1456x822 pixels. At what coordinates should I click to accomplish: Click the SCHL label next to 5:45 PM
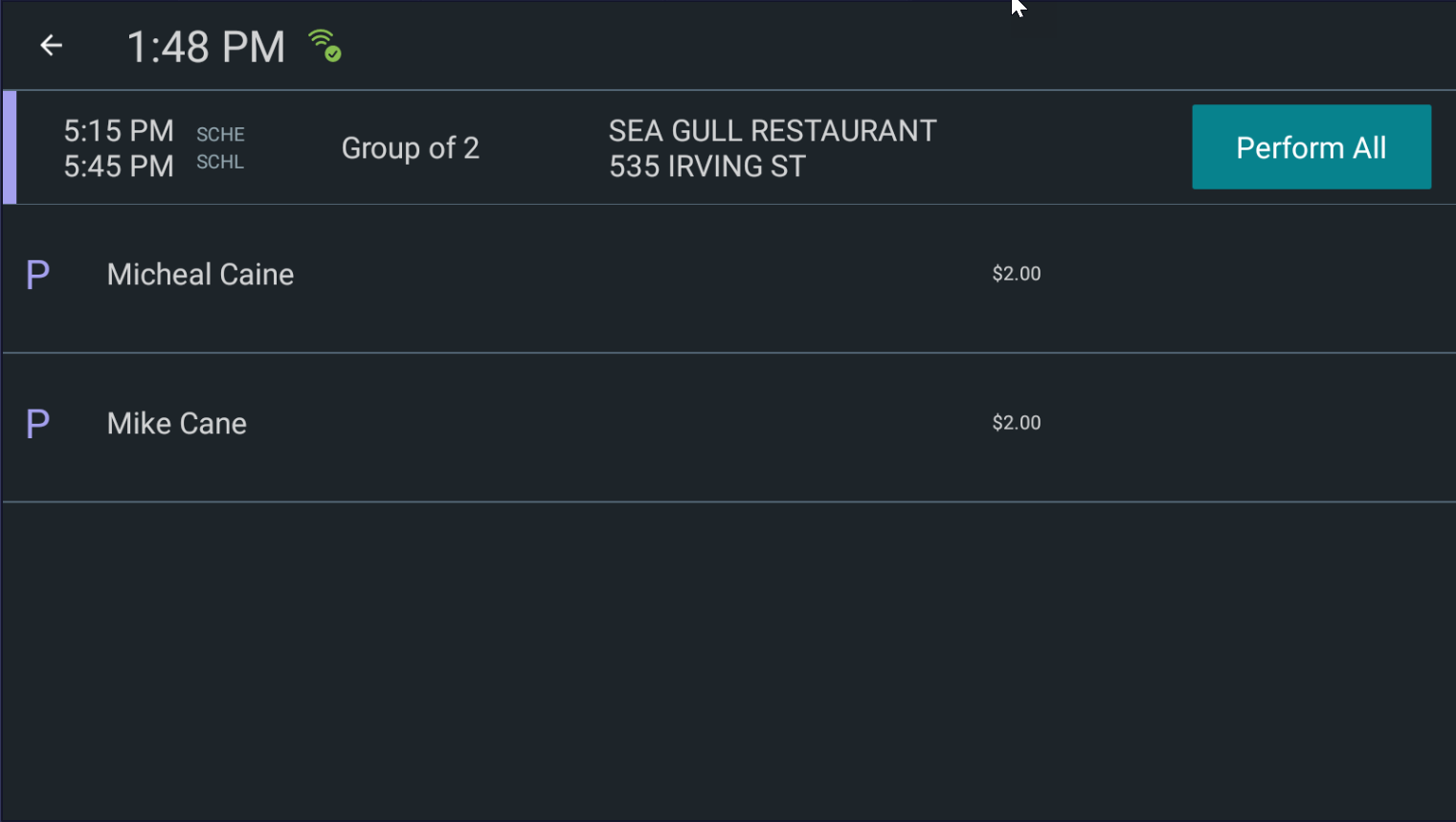[x=219, y=163]
